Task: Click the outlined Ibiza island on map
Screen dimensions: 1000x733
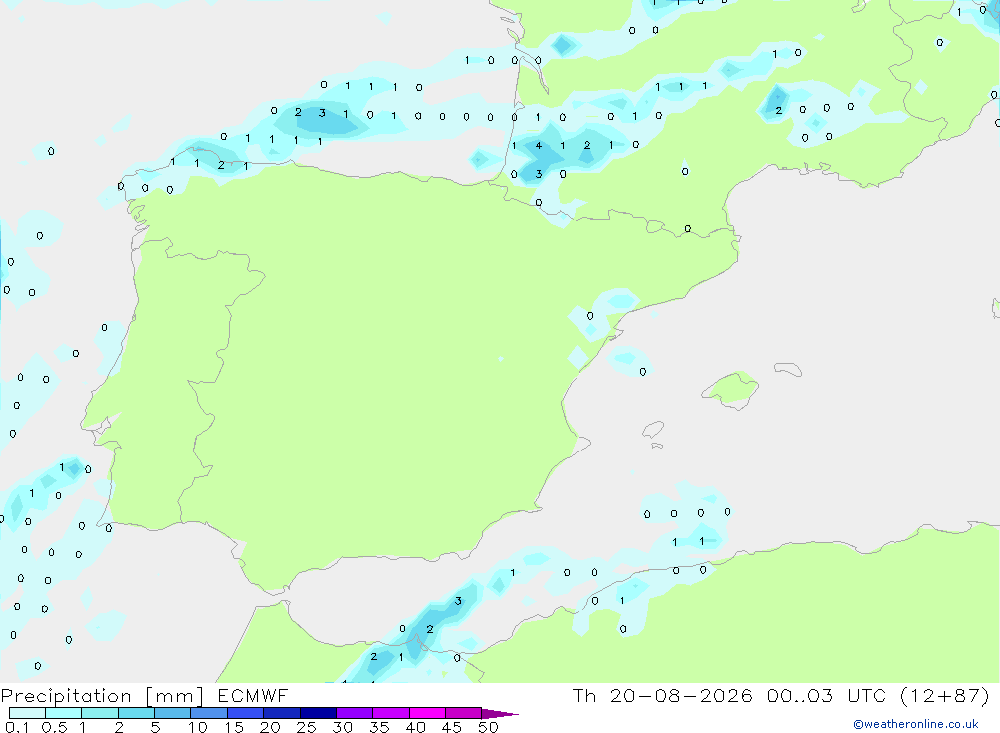Action: point(653,430)
